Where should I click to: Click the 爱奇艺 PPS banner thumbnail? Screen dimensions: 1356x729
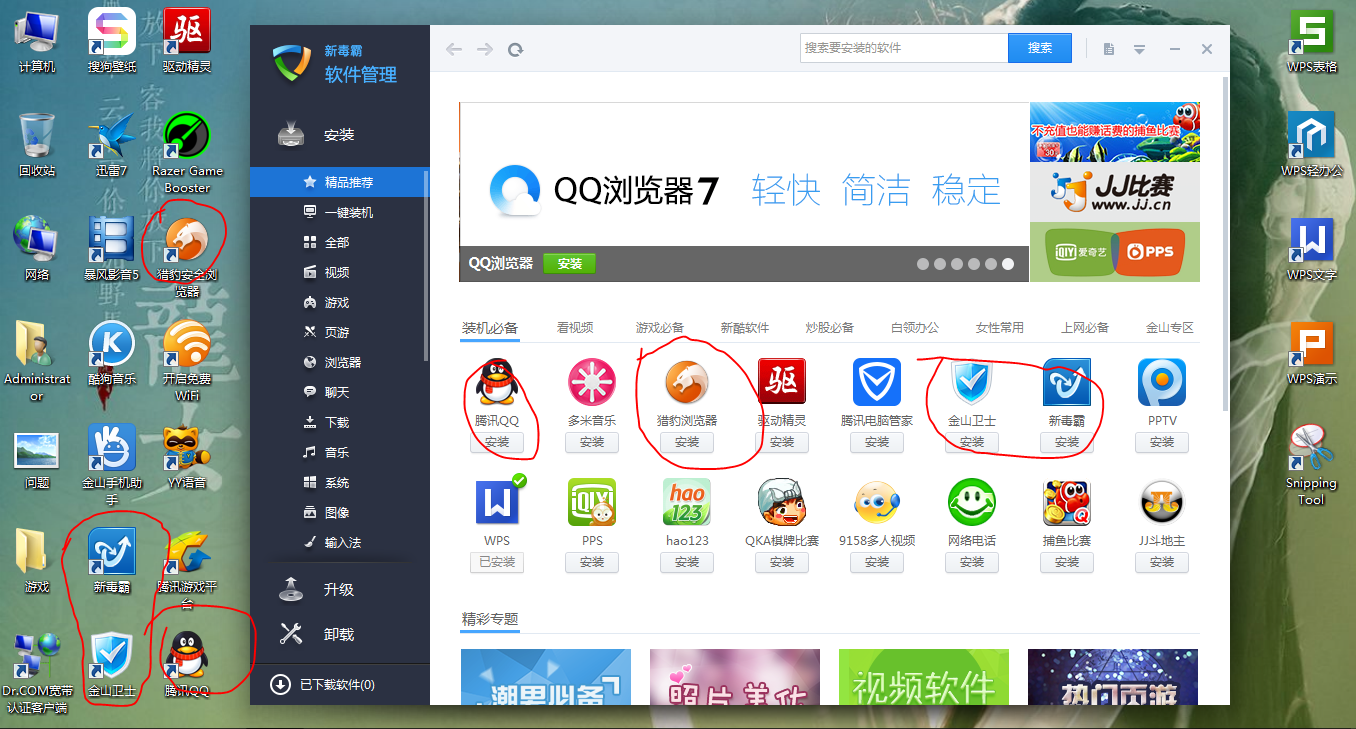(x=1115, y=252)
